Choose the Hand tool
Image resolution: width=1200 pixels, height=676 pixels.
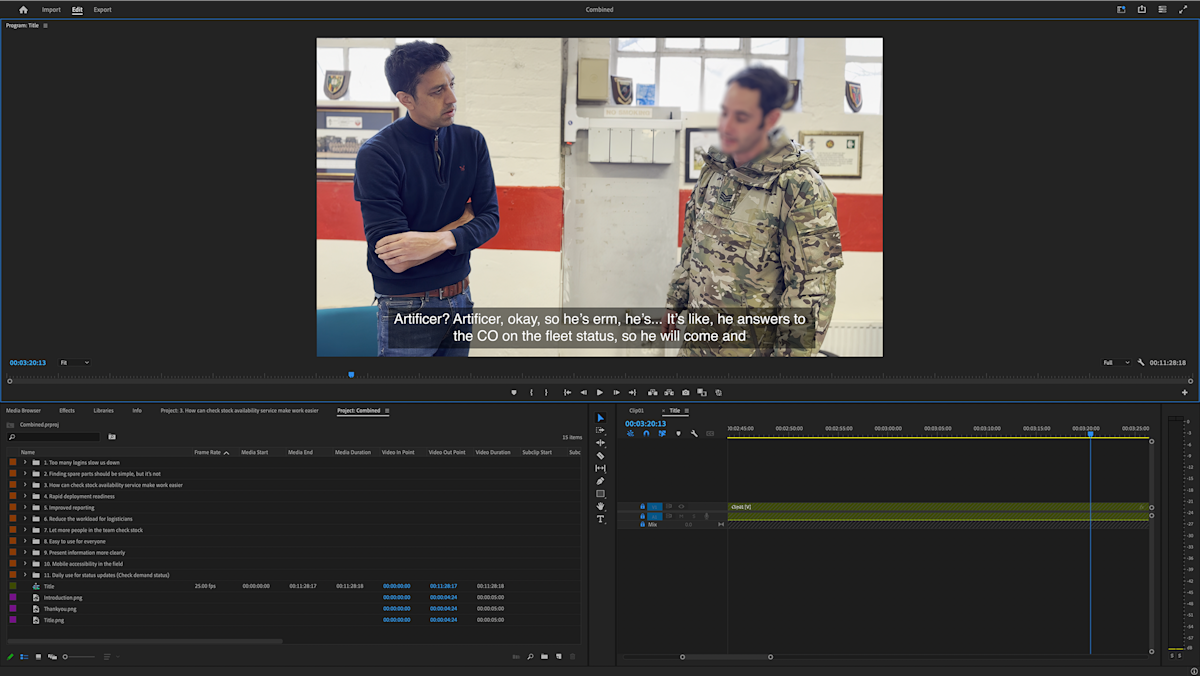tap(600, 506)
